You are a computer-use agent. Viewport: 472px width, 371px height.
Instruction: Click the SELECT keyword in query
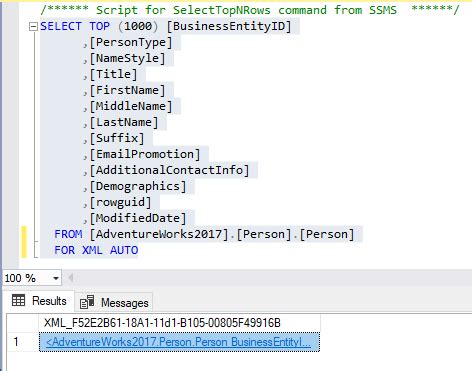coord(61,26)
